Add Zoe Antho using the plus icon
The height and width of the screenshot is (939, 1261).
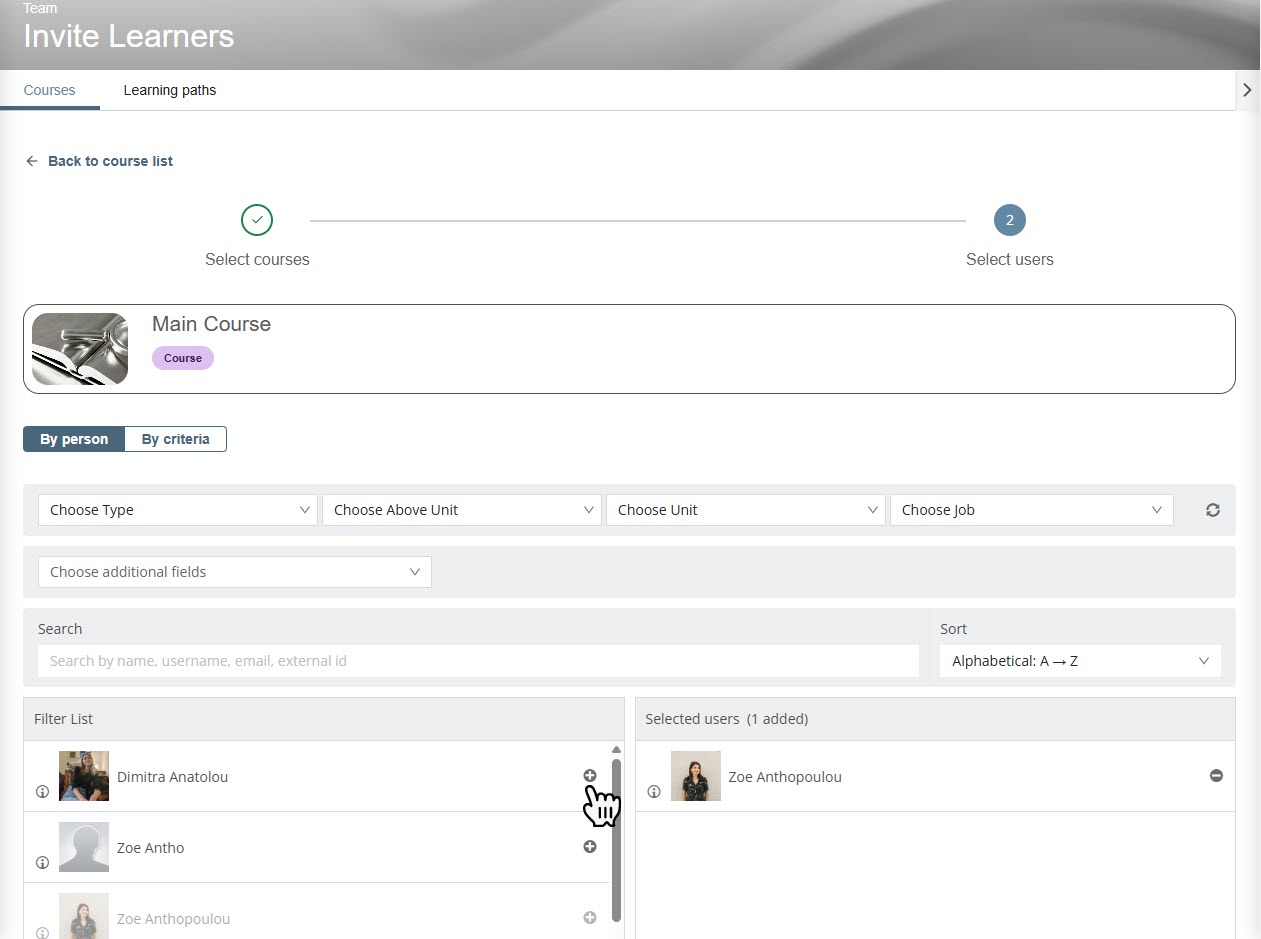pos(589,847)
